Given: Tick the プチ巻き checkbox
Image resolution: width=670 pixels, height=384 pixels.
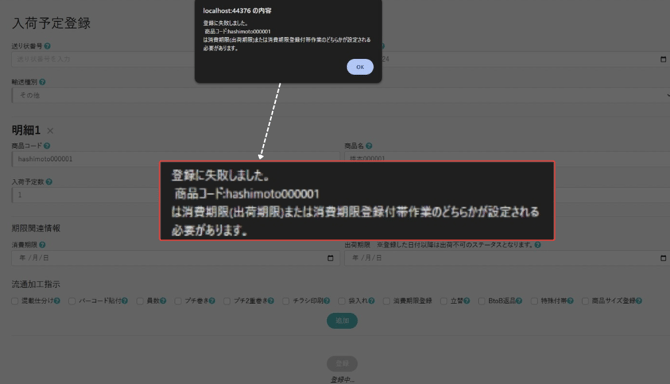Looking at the screenshot, I should [x=178, y=301].
